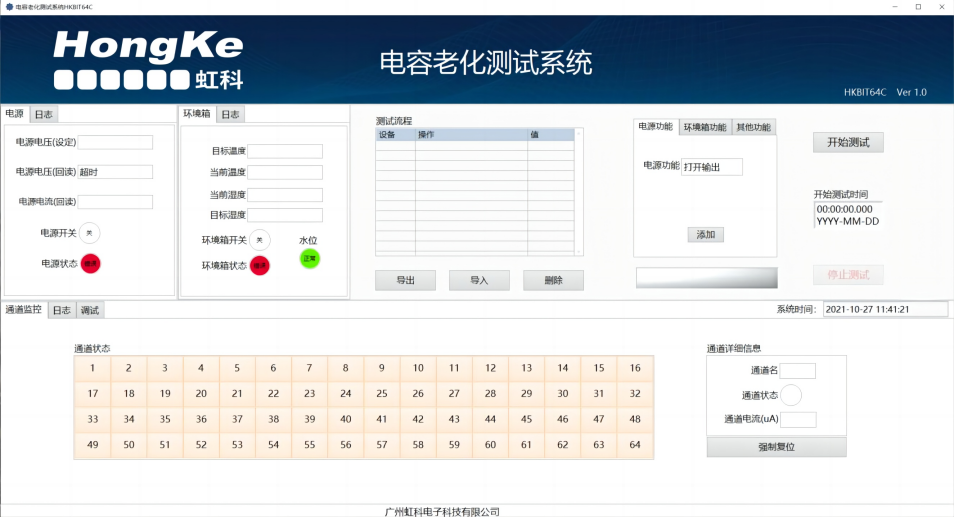Click the green 水位 indicator
The width and height of the screenshot is (959, 522).
tap(309, 259)
